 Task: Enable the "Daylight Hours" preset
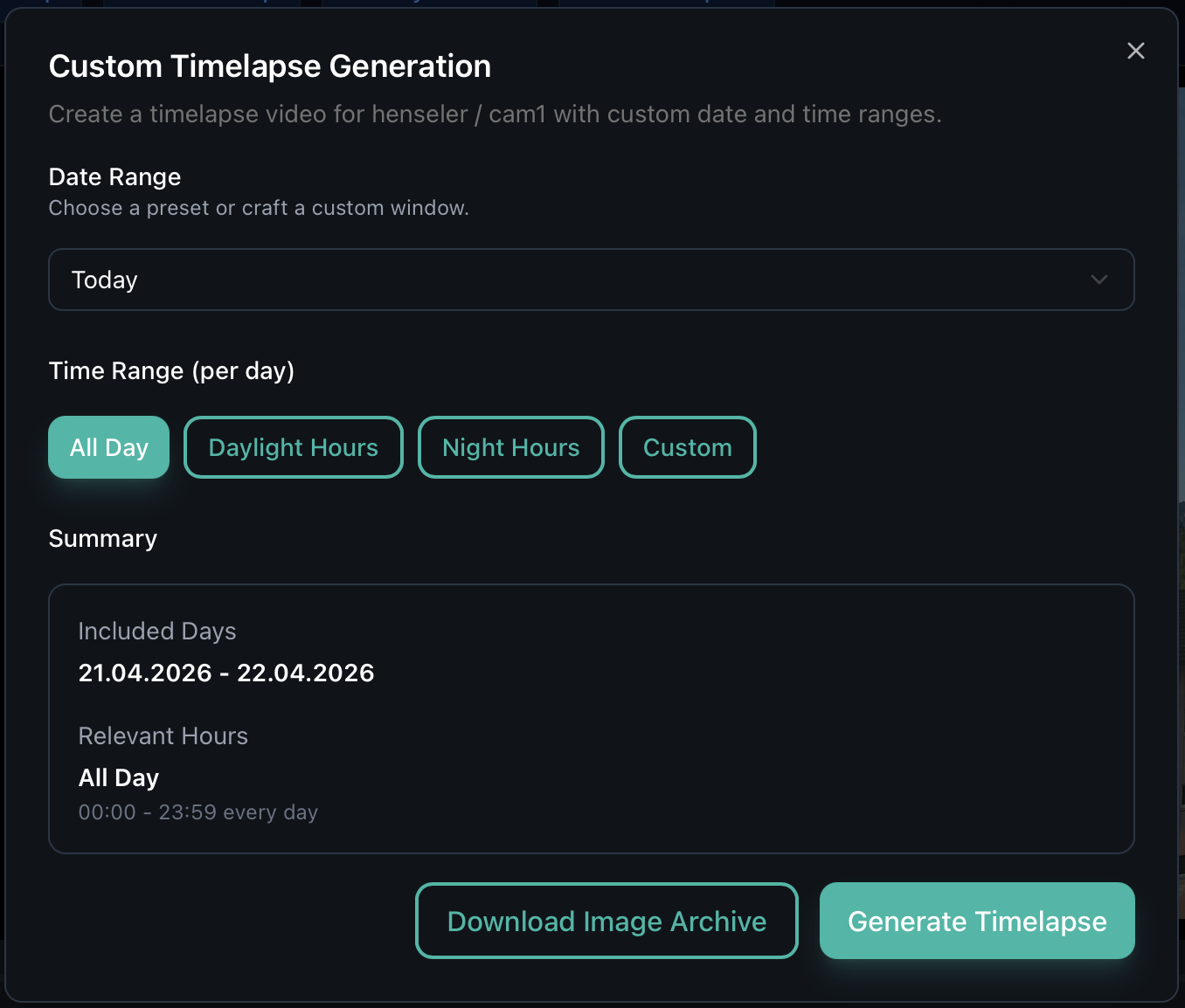[x=293, y=447]
